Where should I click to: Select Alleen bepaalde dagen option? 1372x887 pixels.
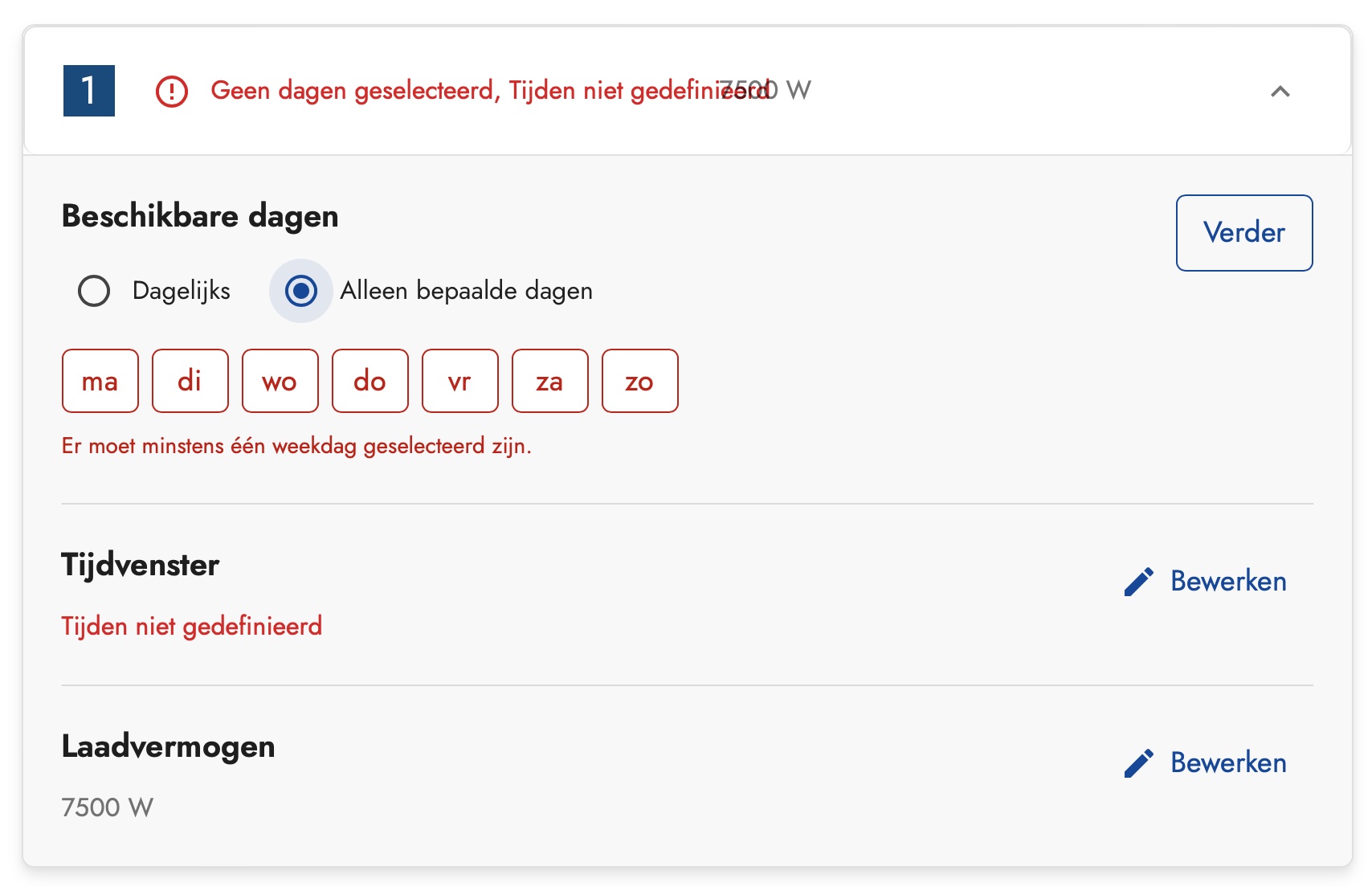[300, 291]
